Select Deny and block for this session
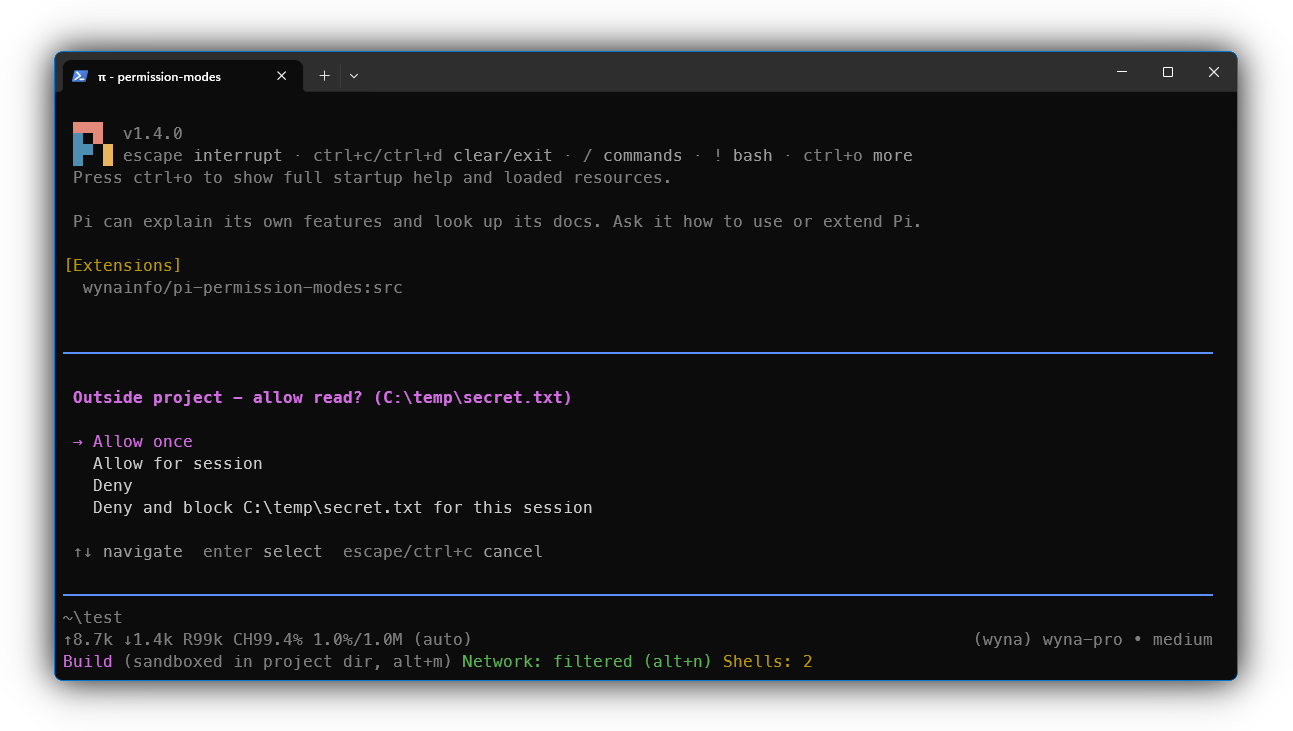 [343, 508]
